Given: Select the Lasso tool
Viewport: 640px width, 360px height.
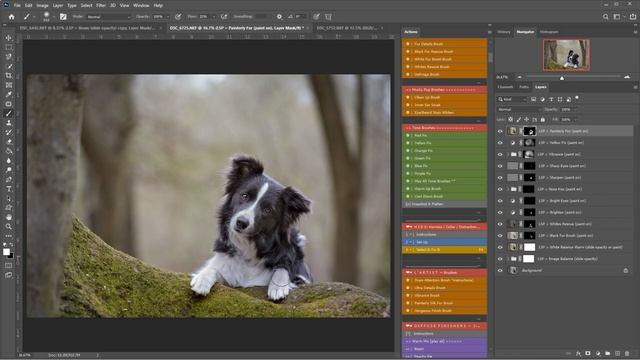Looking at the screenshot, I should tap(9, 57).
